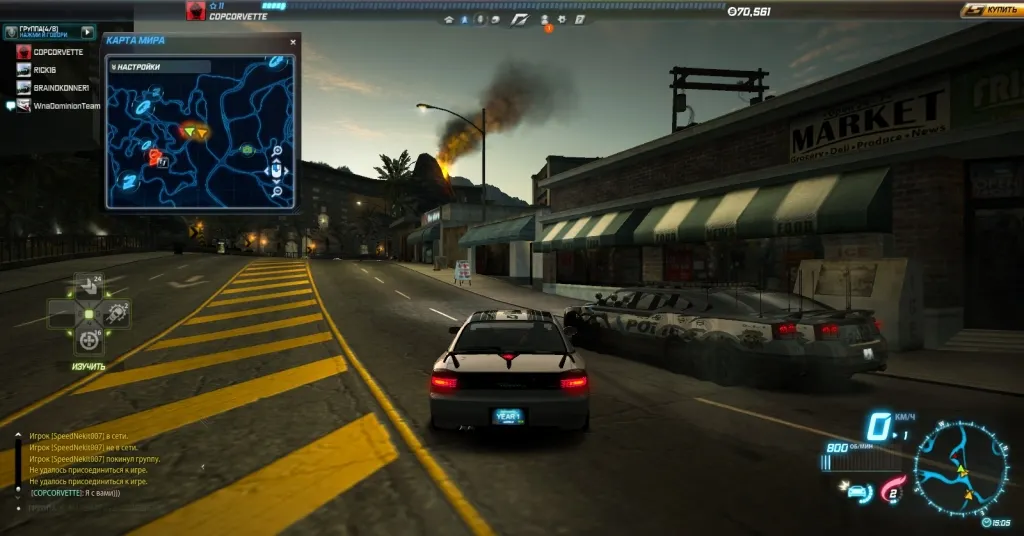
Task: Click the green player arrow on world map
Action: pos(189,132)
